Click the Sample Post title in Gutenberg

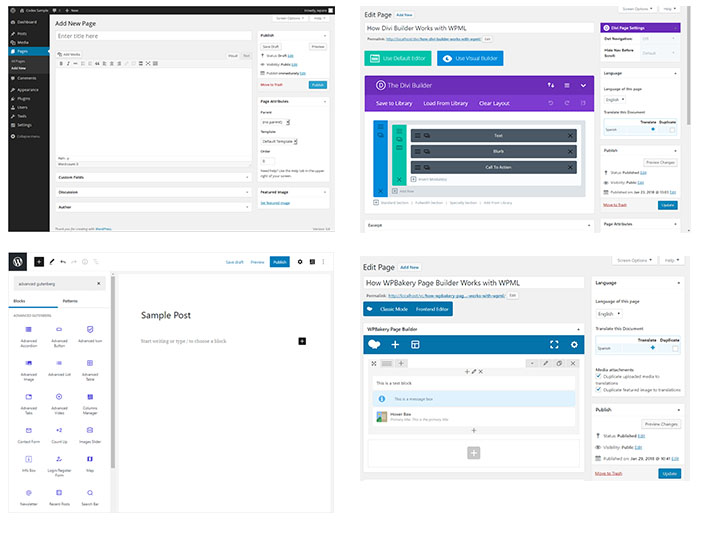166,315
